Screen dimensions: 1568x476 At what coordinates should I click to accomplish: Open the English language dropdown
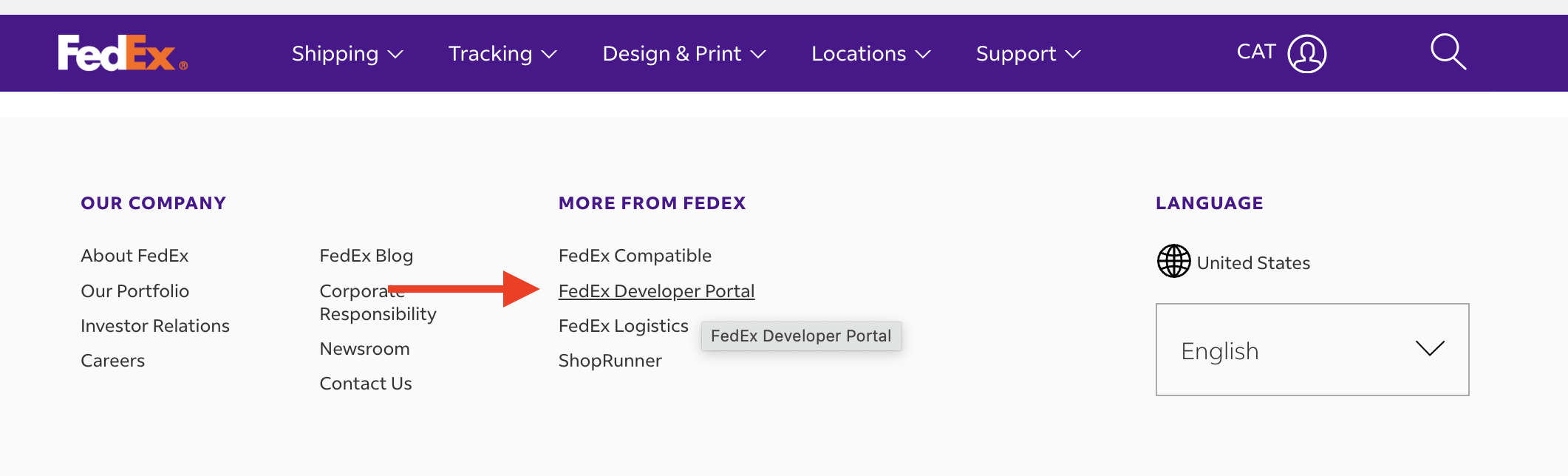click(x=1312, y=350)
